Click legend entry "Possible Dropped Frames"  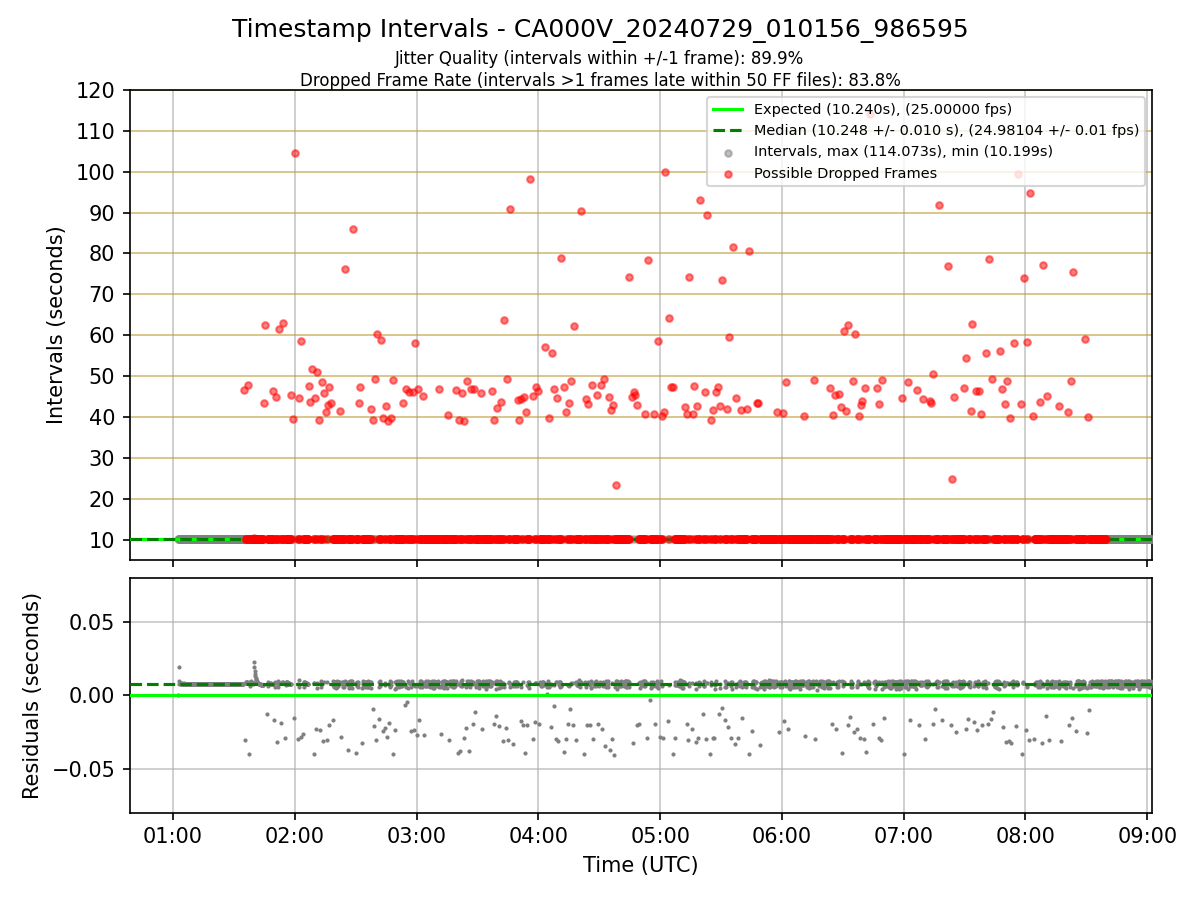click(x=845, y=173)
